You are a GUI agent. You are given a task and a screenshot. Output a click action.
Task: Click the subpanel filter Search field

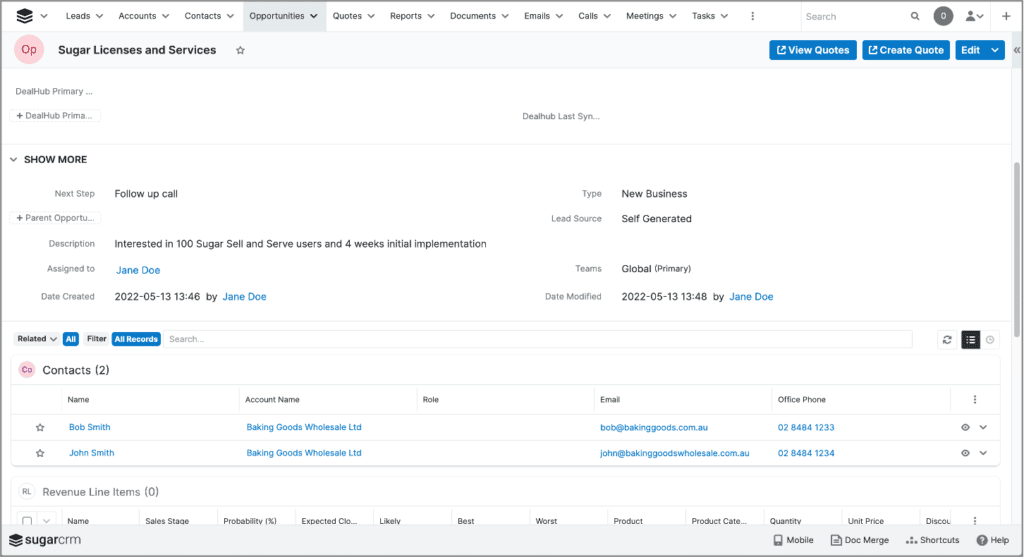click(x=537, y=339)
